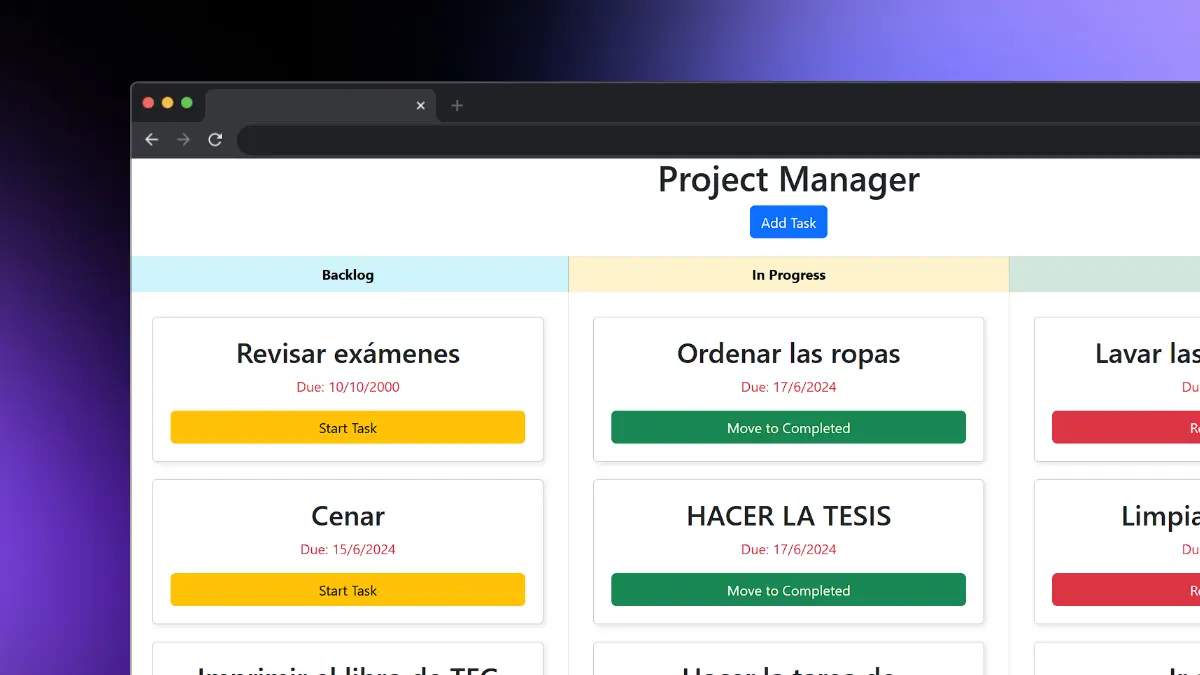Image resolution: width=1200 pixels, height=675 pixels.
Task: Move Ordenar las ropas to Completed
Action: pyautogui.click(x=788, y=427)
